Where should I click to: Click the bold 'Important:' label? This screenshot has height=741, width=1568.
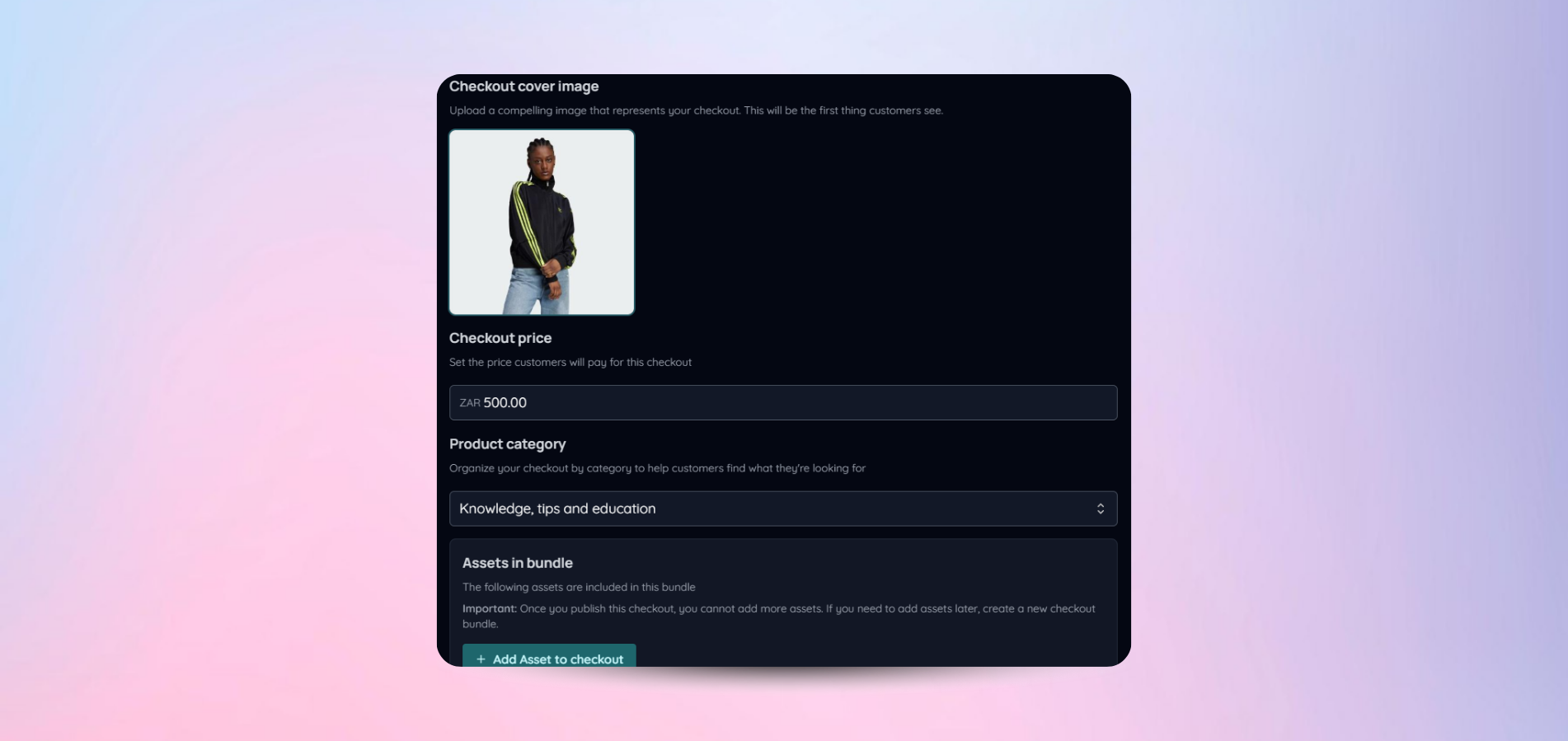pos(489,608)
